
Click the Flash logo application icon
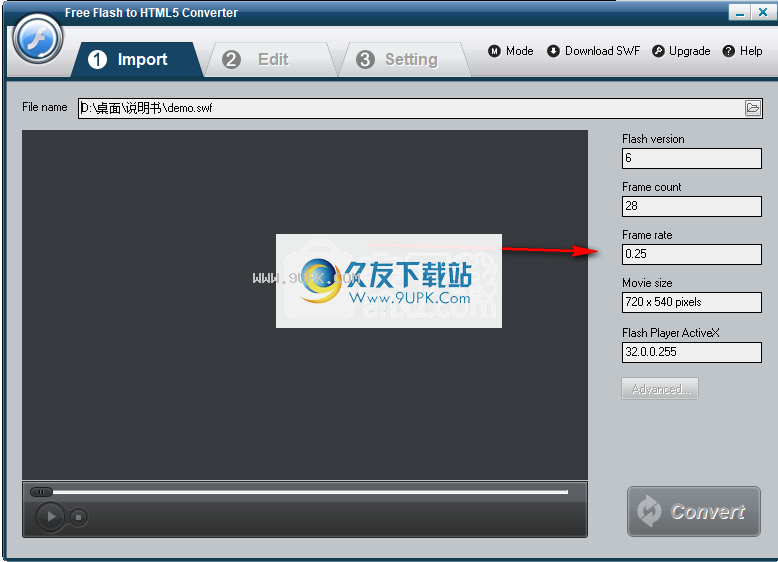tap(38, 39)
